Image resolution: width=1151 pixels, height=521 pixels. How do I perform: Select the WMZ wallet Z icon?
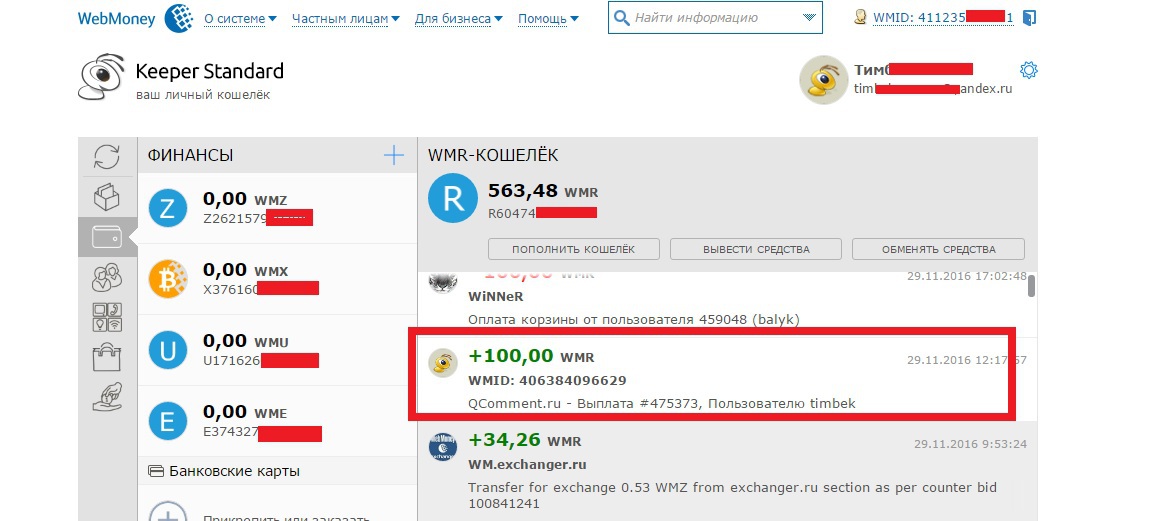pos(168,208)
